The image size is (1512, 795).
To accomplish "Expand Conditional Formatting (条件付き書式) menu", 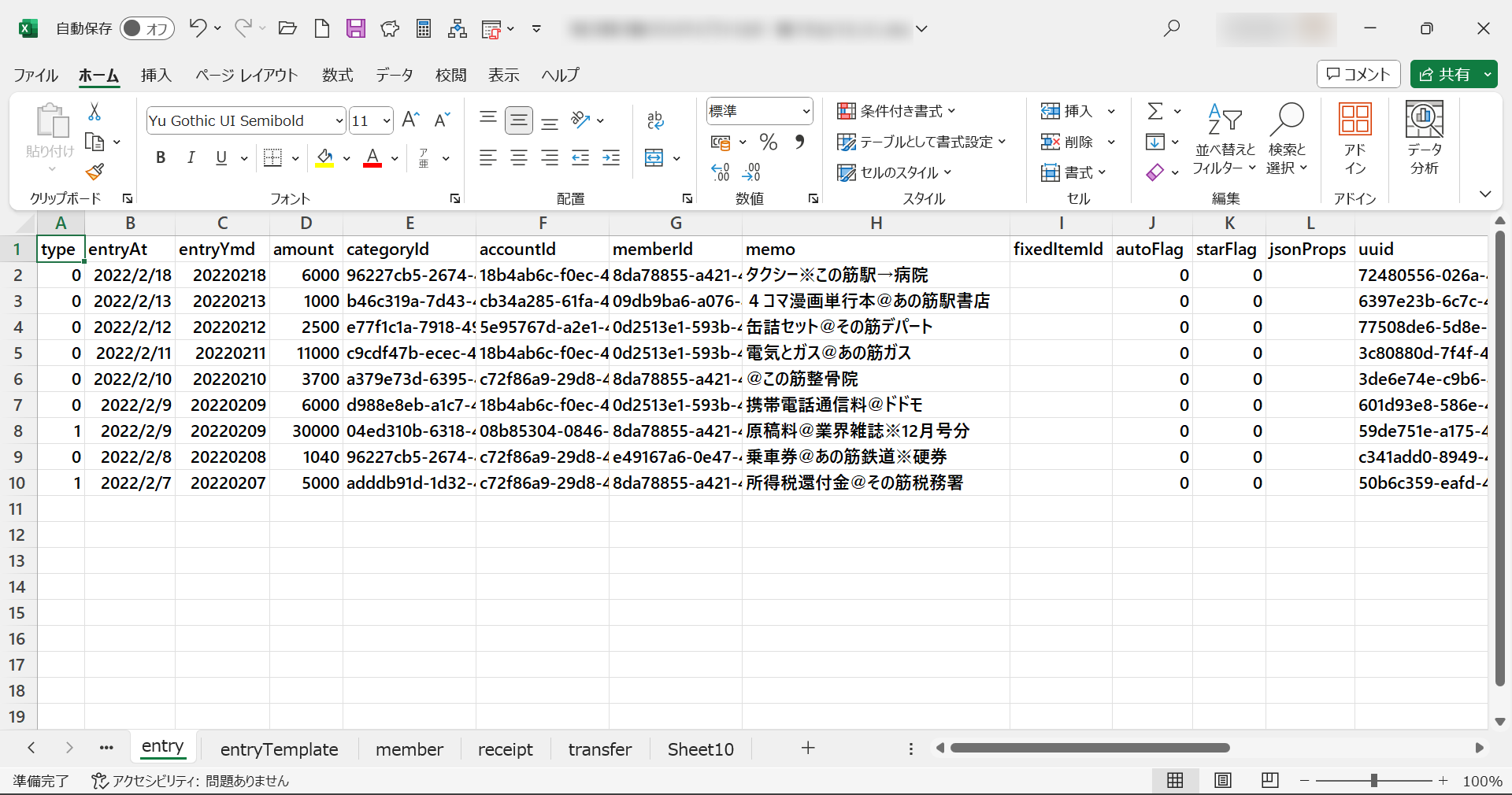I will pyautogui.click(x=896, y=111).
